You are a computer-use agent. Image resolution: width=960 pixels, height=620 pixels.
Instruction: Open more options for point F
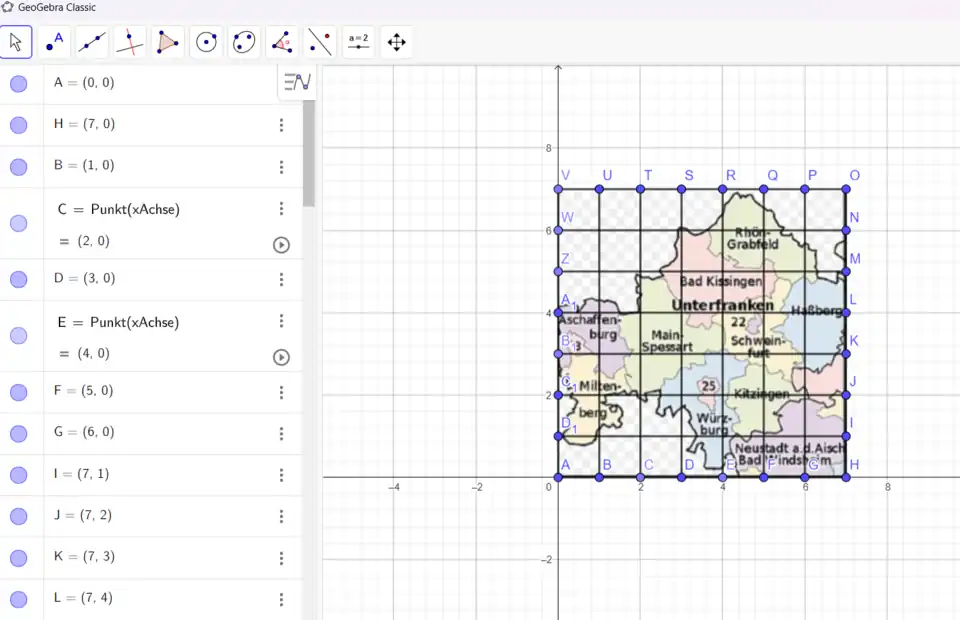(281, 392)
